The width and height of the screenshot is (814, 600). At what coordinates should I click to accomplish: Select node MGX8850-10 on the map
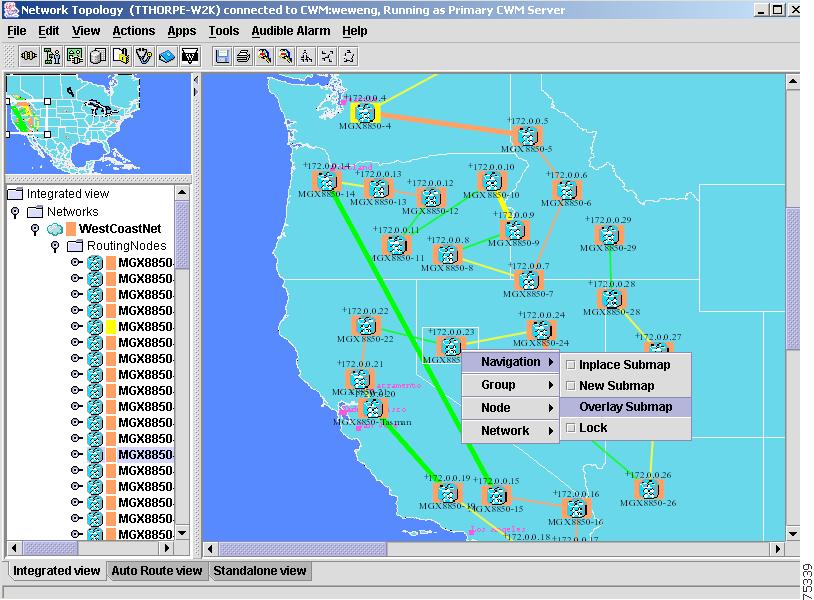point(492,181)
